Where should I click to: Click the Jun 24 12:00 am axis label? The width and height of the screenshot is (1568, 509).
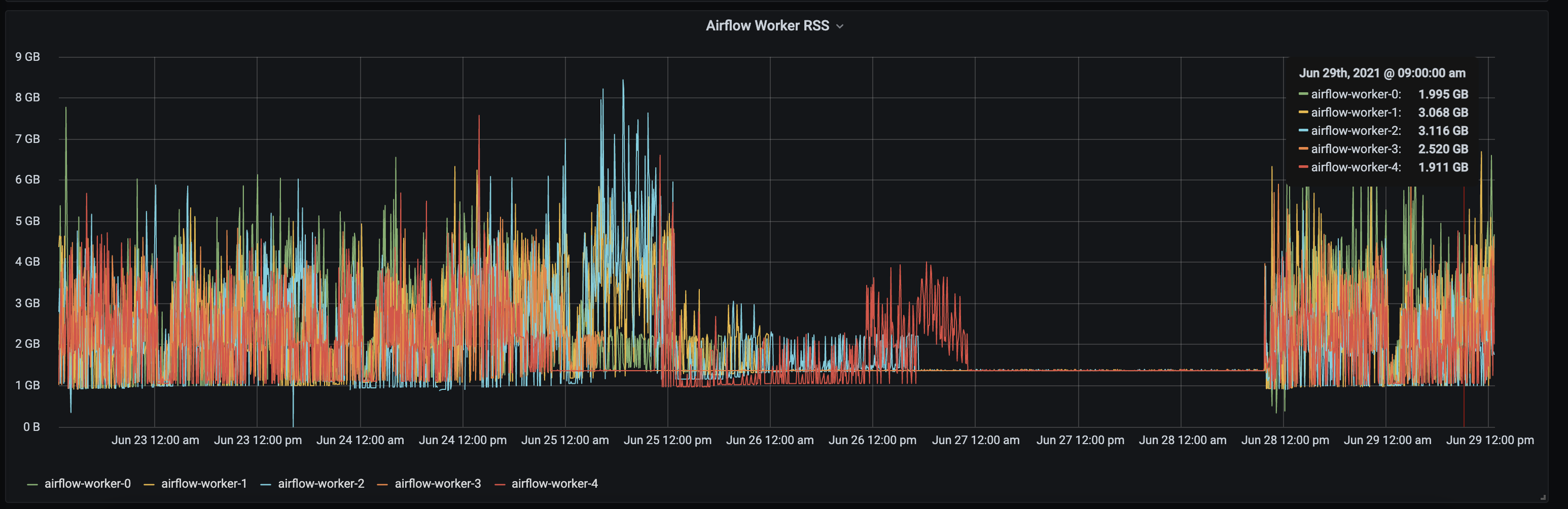tap(360, 440)
